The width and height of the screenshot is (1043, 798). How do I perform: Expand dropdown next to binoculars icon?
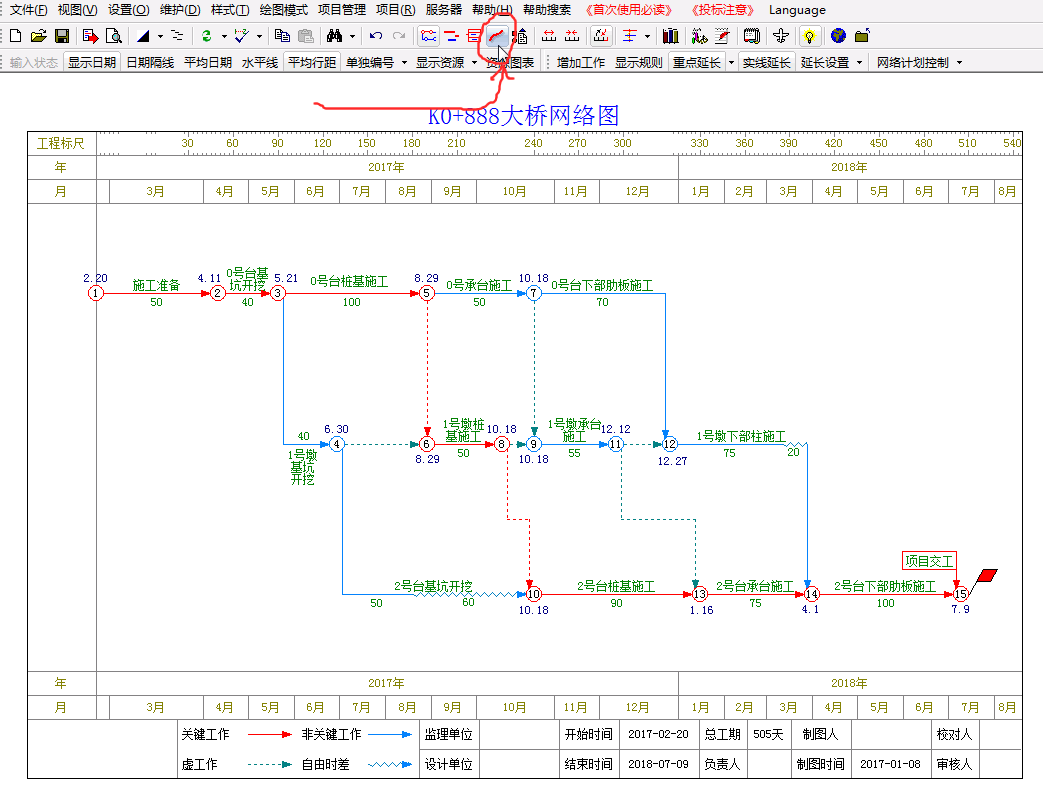[353, 36]
